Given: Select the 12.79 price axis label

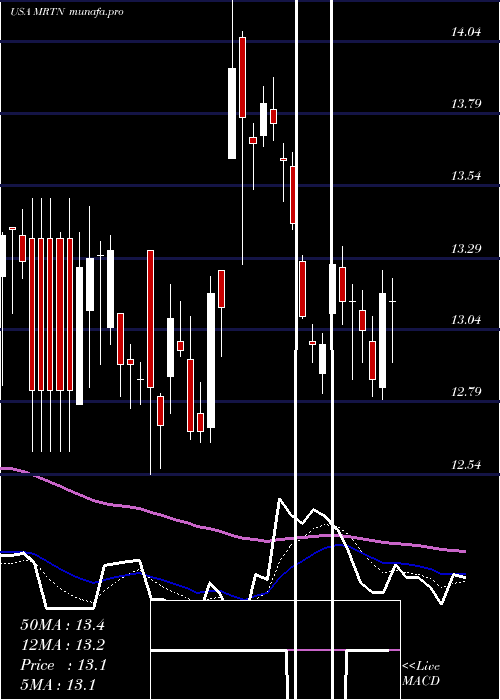Looking at the screenshot, I should click(466, 392).
